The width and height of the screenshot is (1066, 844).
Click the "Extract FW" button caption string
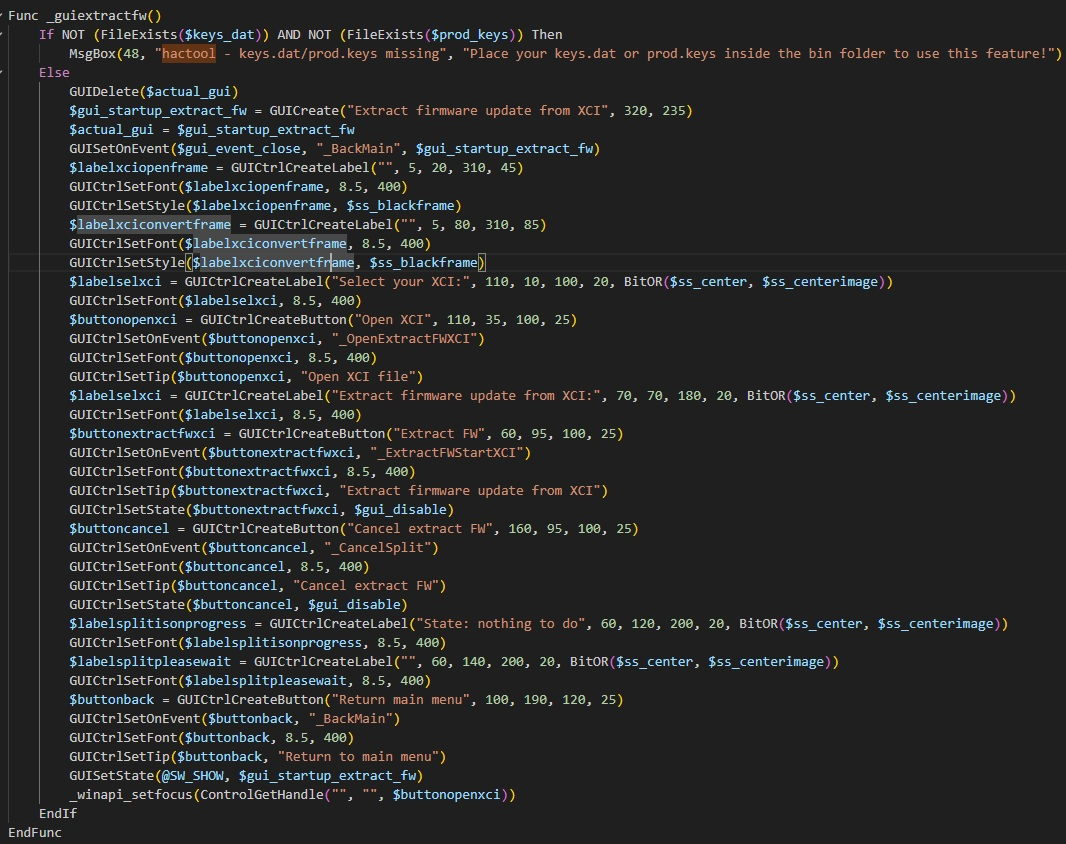coord(439,434)
